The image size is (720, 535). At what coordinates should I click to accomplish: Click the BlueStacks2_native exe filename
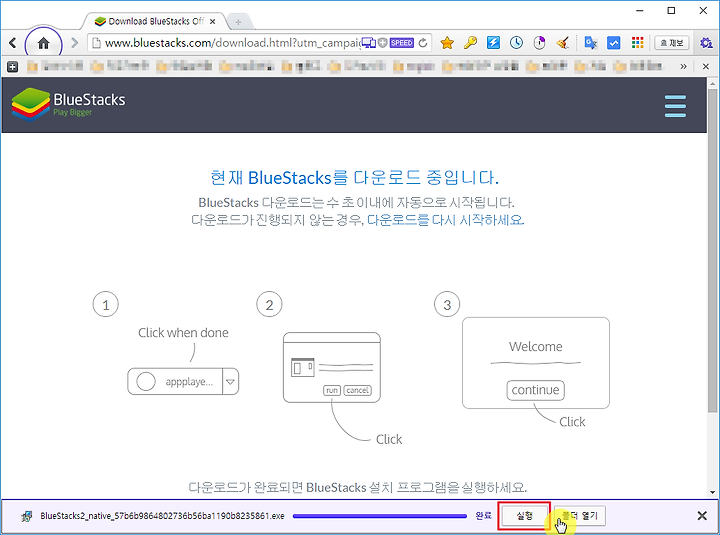(162, 516)
